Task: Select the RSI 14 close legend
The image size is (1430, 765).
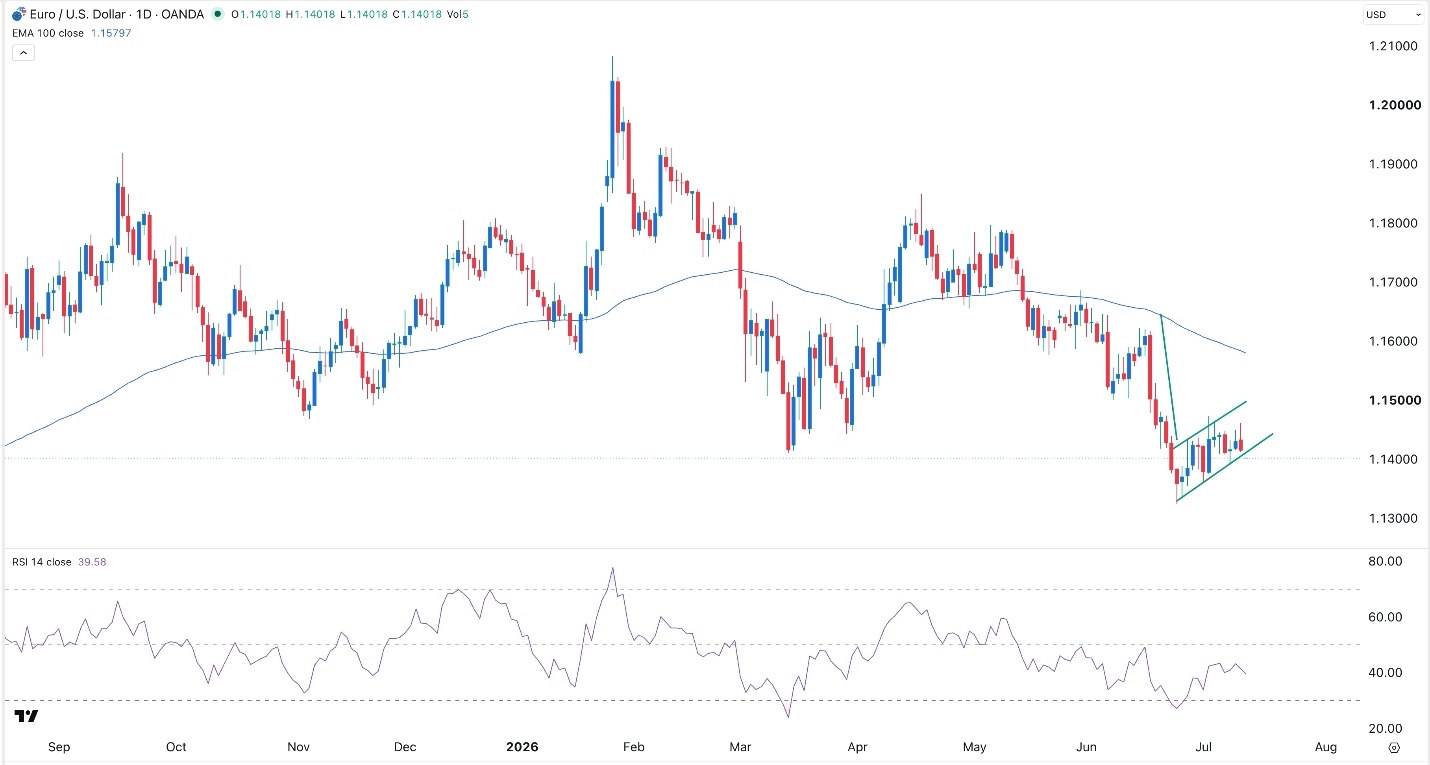Action: click(x=43, y=562)
